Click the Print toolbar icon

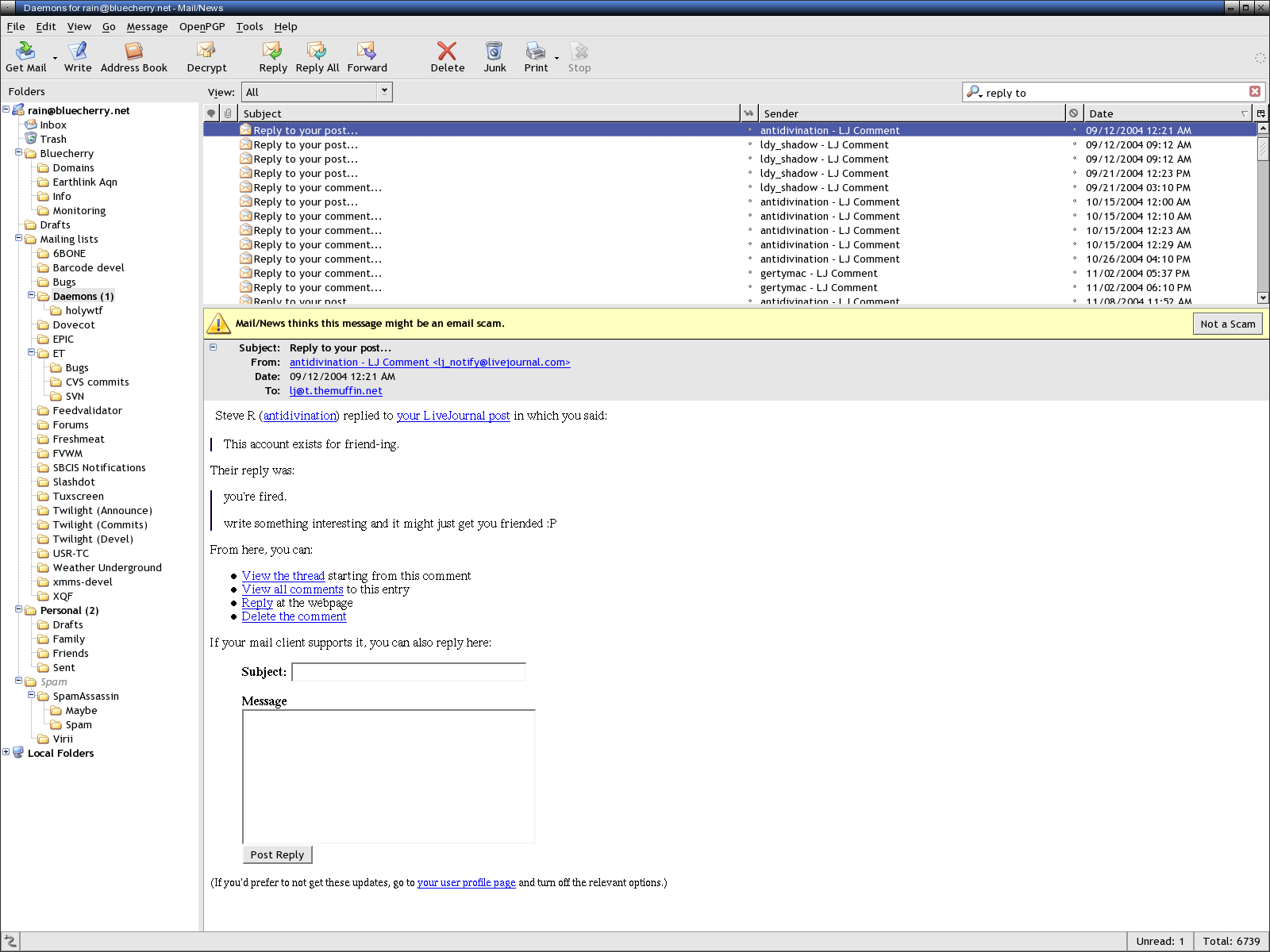coord(536,51)
